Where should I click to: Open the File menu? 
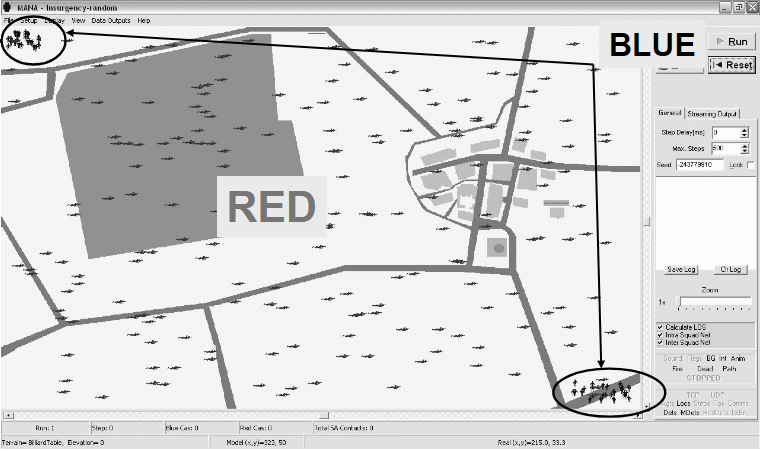click(8, 21)
